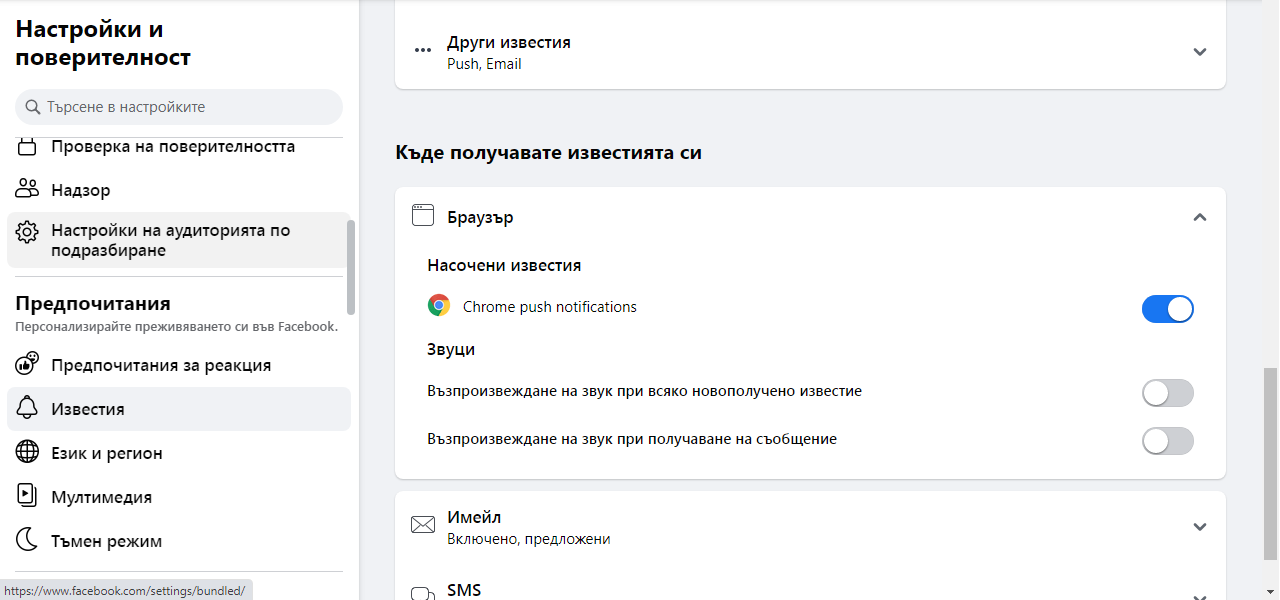
Task: Click the Мултимедия play icon
Action: [x=27, y=497]
